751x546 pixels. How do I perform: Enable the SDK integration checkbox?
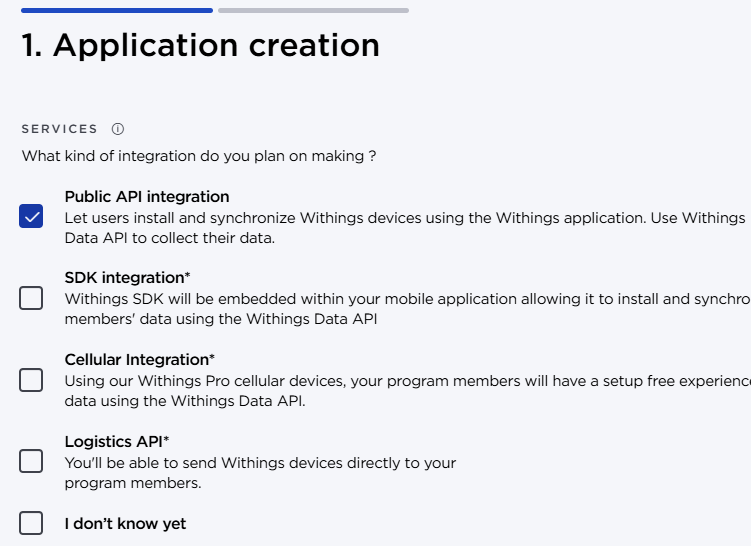pyautogui.click(x=31, y=298)
